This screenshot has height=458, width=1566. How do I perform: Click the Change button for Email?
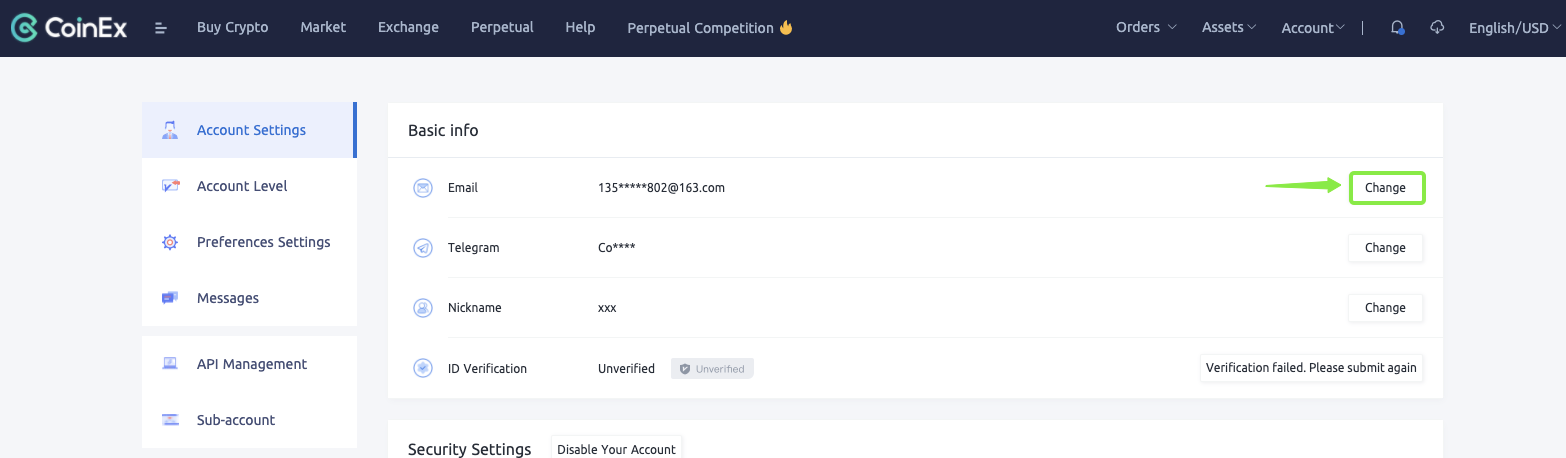pyautogui.click(x=1385, y=188)
